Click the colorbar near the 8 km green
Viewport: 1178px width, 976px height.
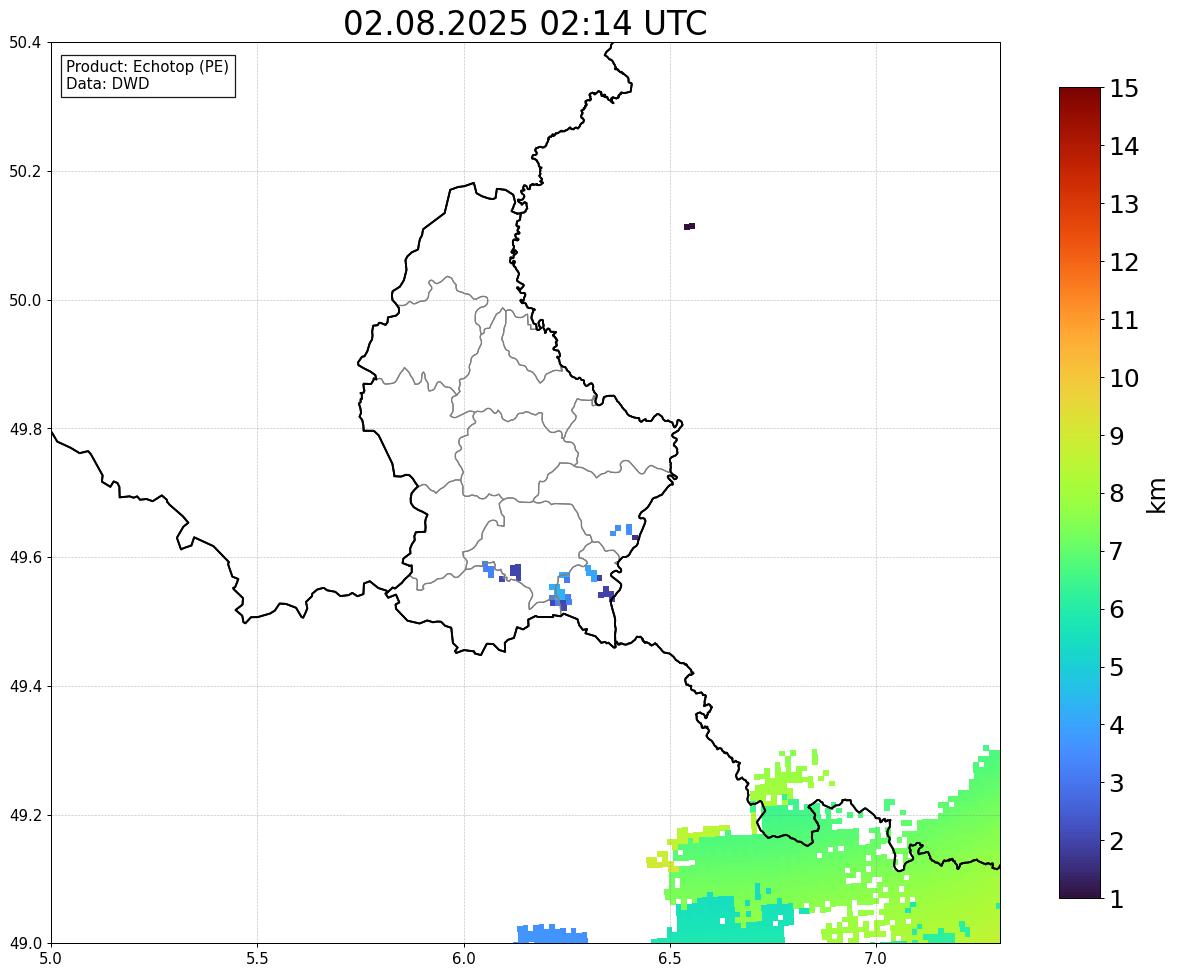coord(1080,494)
